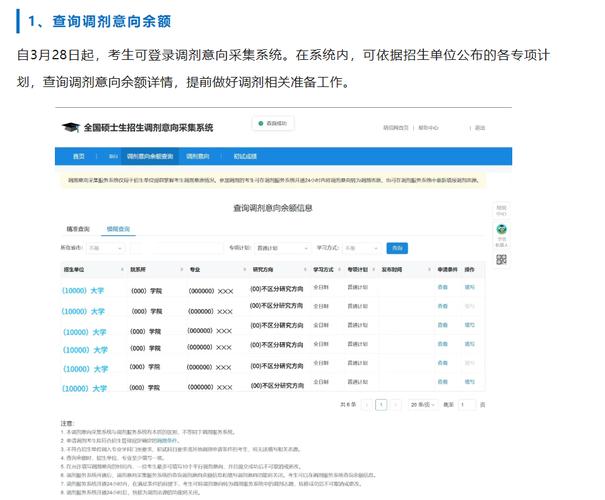Screen dimensions: 605x500
Task: Click the keyword text field beside 所在省市
Action: [177, 248]
